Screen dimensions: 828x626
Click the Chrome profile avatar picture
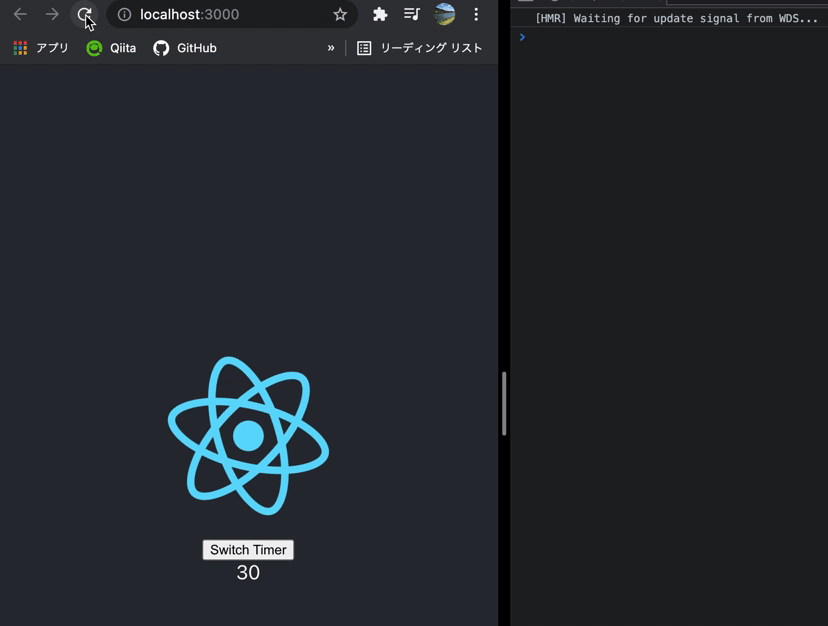443,14
